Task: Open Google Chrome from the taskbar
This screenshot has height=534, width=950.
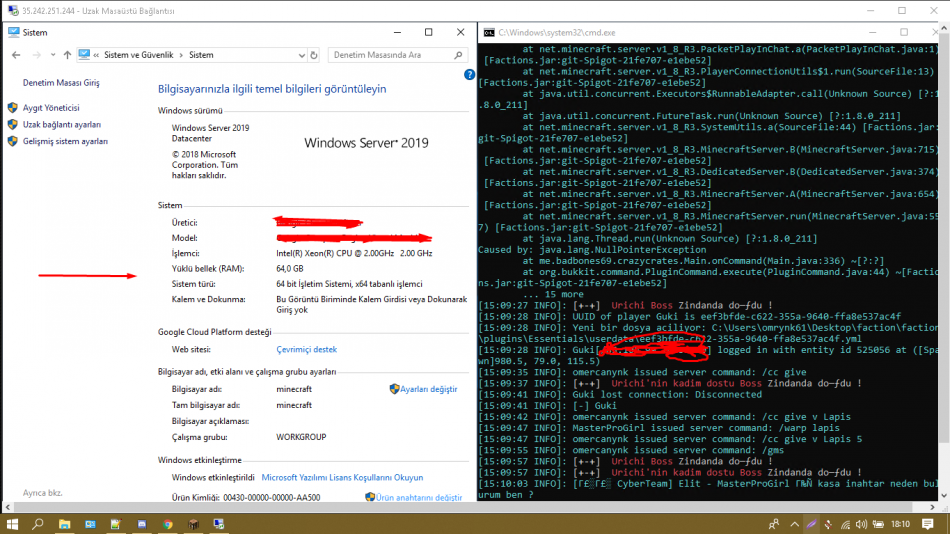Action: (x=168, y=524)
